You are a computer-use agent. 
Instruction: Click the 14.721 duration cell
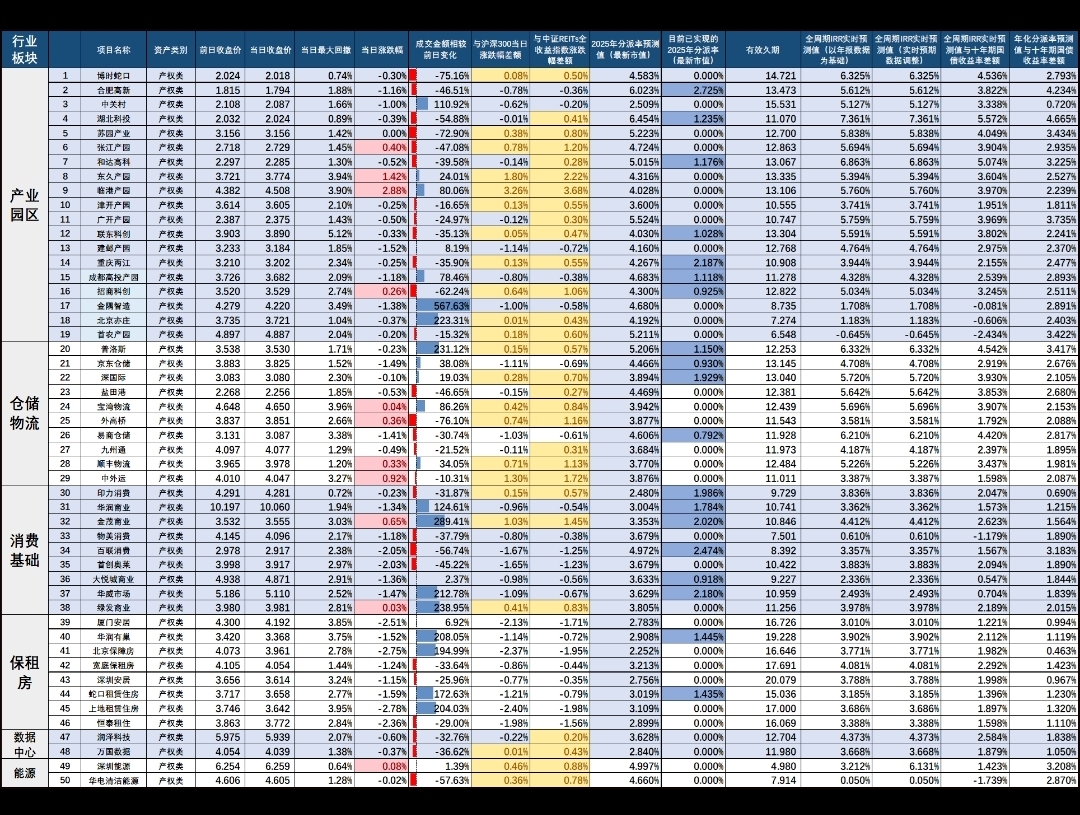point(762,76)
